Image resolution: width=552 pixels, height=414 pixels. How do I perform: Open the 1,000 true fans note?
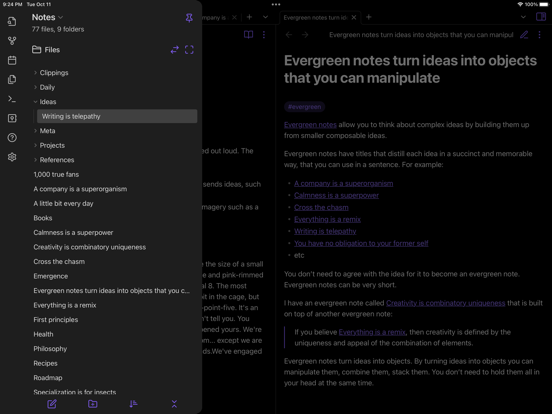pos(56,175)
